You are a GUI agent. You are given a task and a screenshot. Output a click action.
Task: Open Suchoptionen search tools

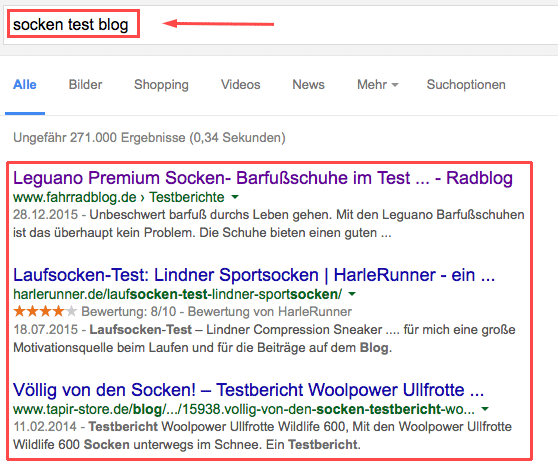pos(466,85)
